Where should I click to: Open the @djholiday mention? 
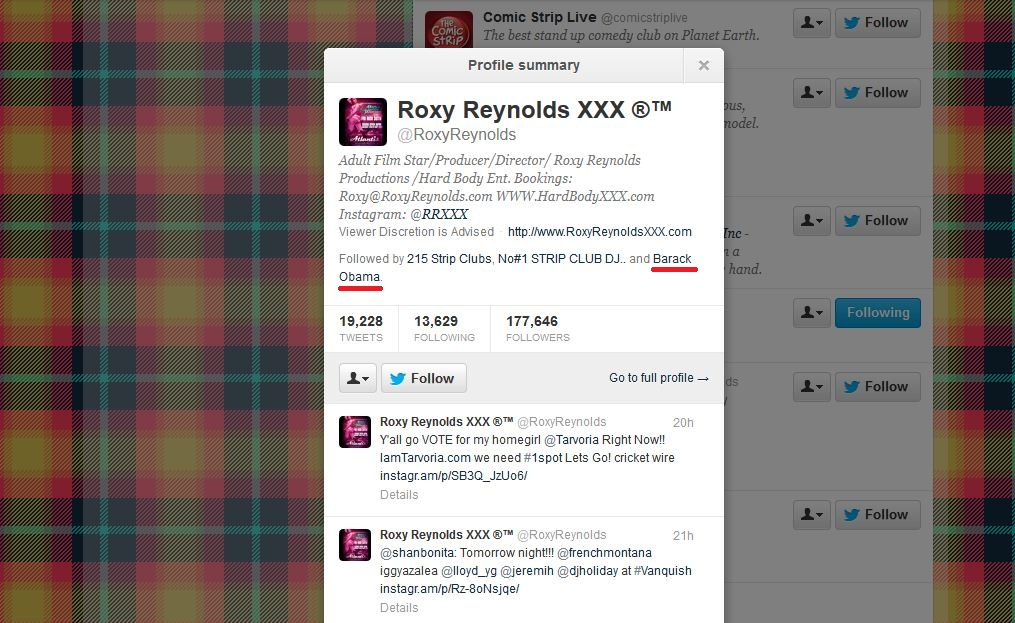588,571
